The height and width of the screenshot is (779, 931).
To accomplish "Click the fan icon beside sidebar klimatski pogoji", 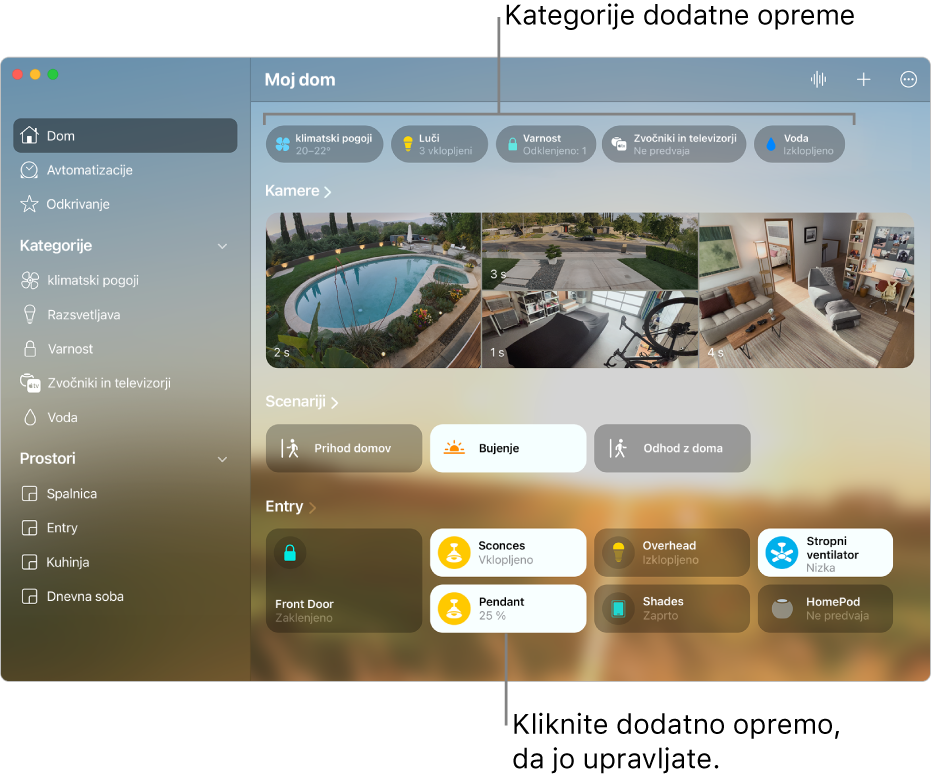I will (x=30, y=280).
